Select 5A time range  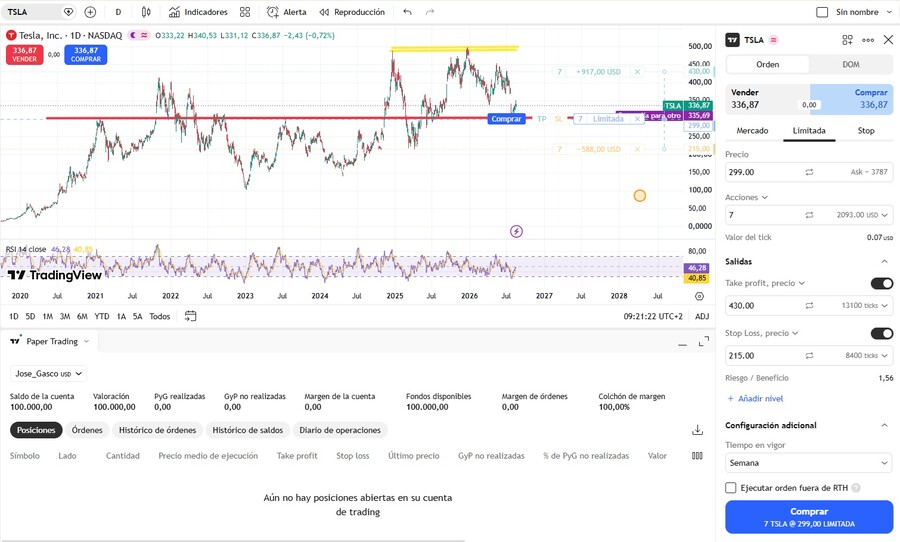tap(138, 316)
